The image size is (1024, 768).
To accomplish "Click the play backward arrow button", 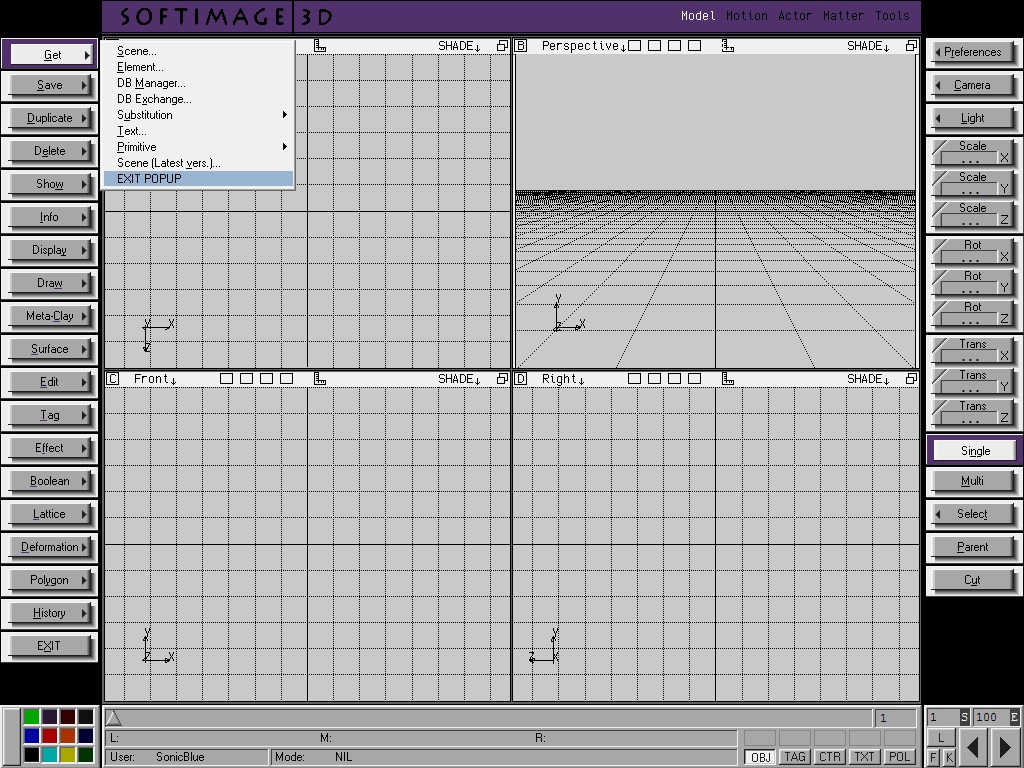I will (973, 746).
